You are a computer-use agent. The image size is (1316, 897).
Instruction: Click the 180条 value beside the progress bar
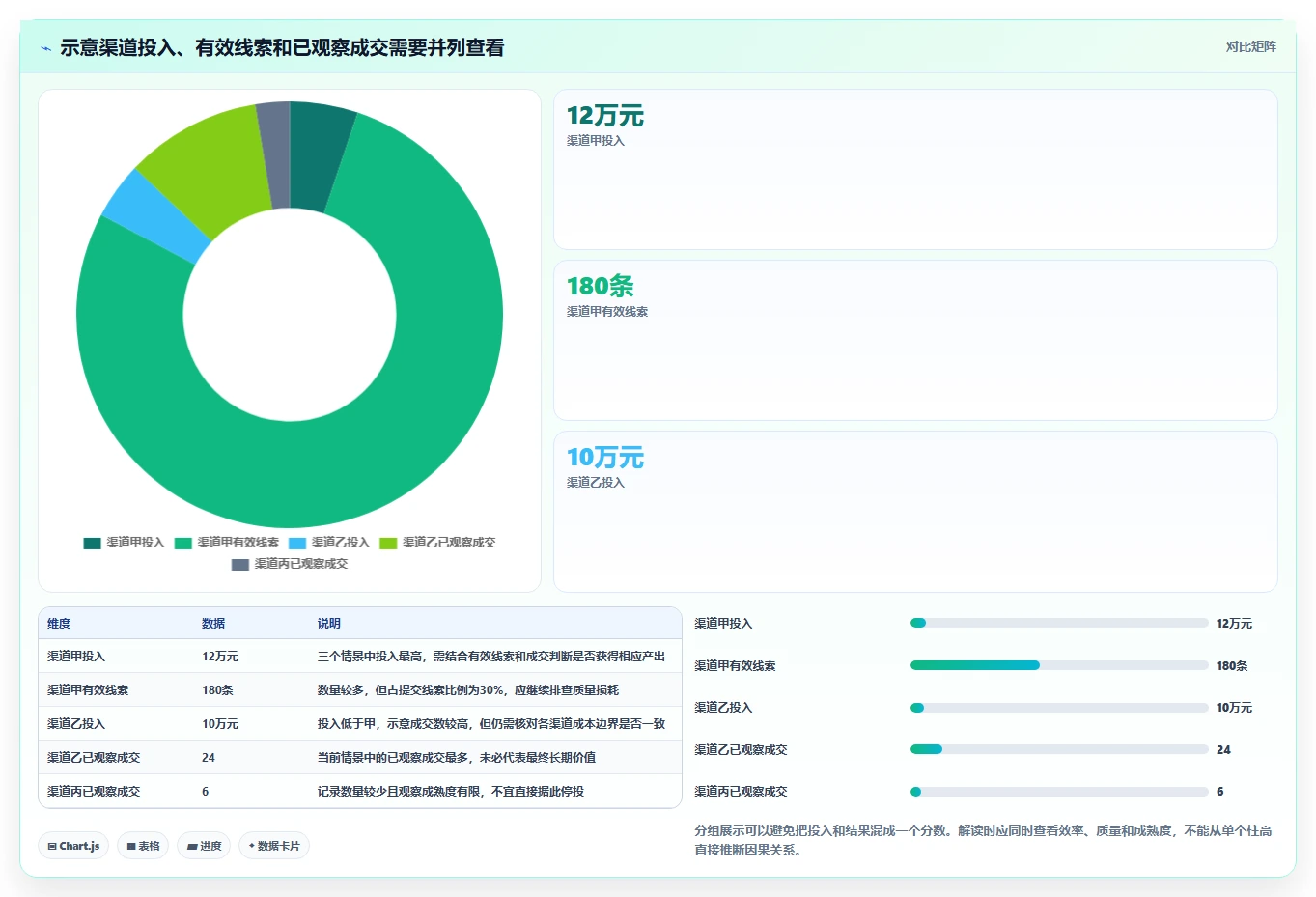click(1232, 666)
